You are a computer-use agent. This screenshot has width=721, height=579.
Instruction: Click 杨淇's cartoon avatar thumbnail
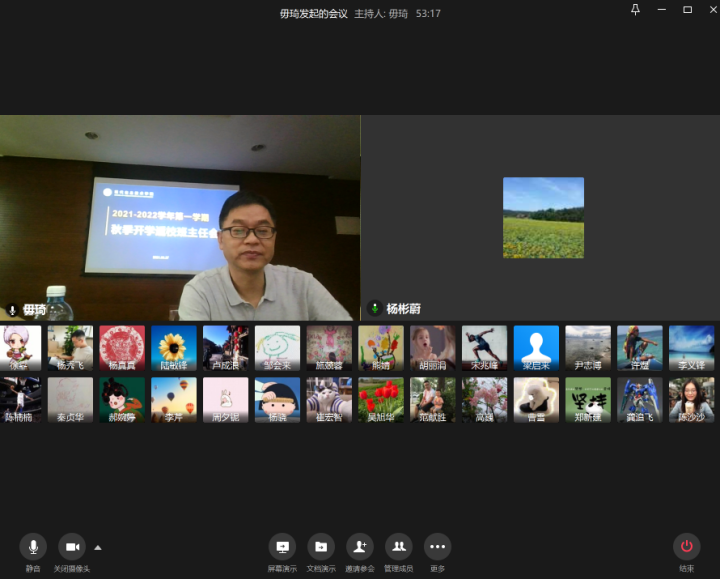point(277,398)
